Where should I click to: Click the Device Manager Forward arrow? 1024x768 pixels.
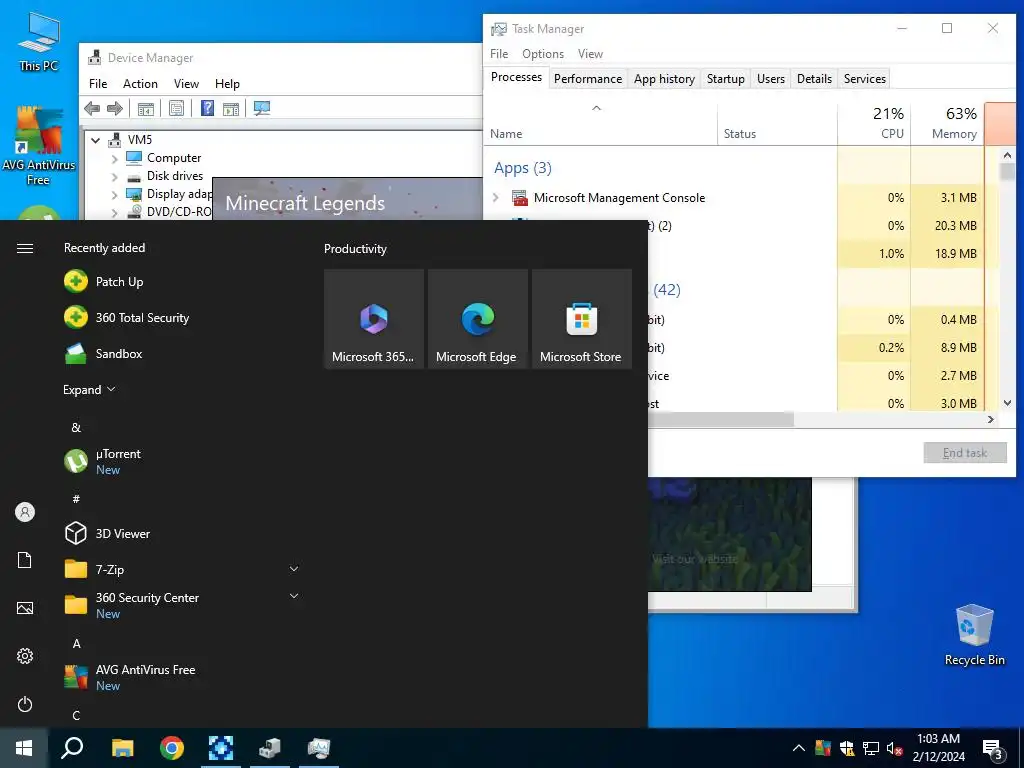coord(115,108)
